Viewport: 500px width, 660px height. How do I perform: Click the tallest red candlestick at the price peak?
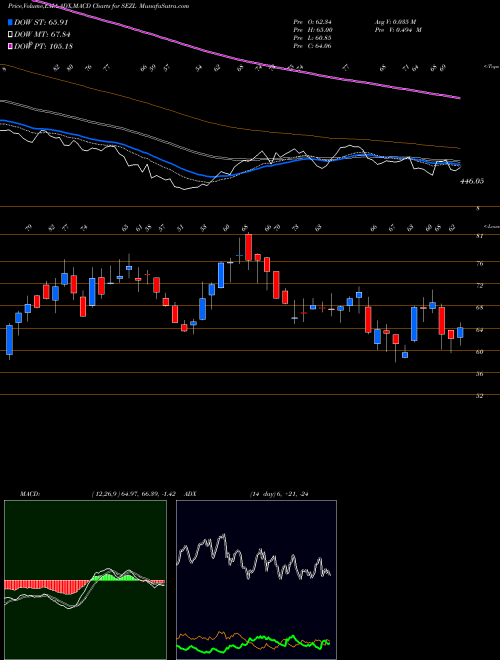248,247
